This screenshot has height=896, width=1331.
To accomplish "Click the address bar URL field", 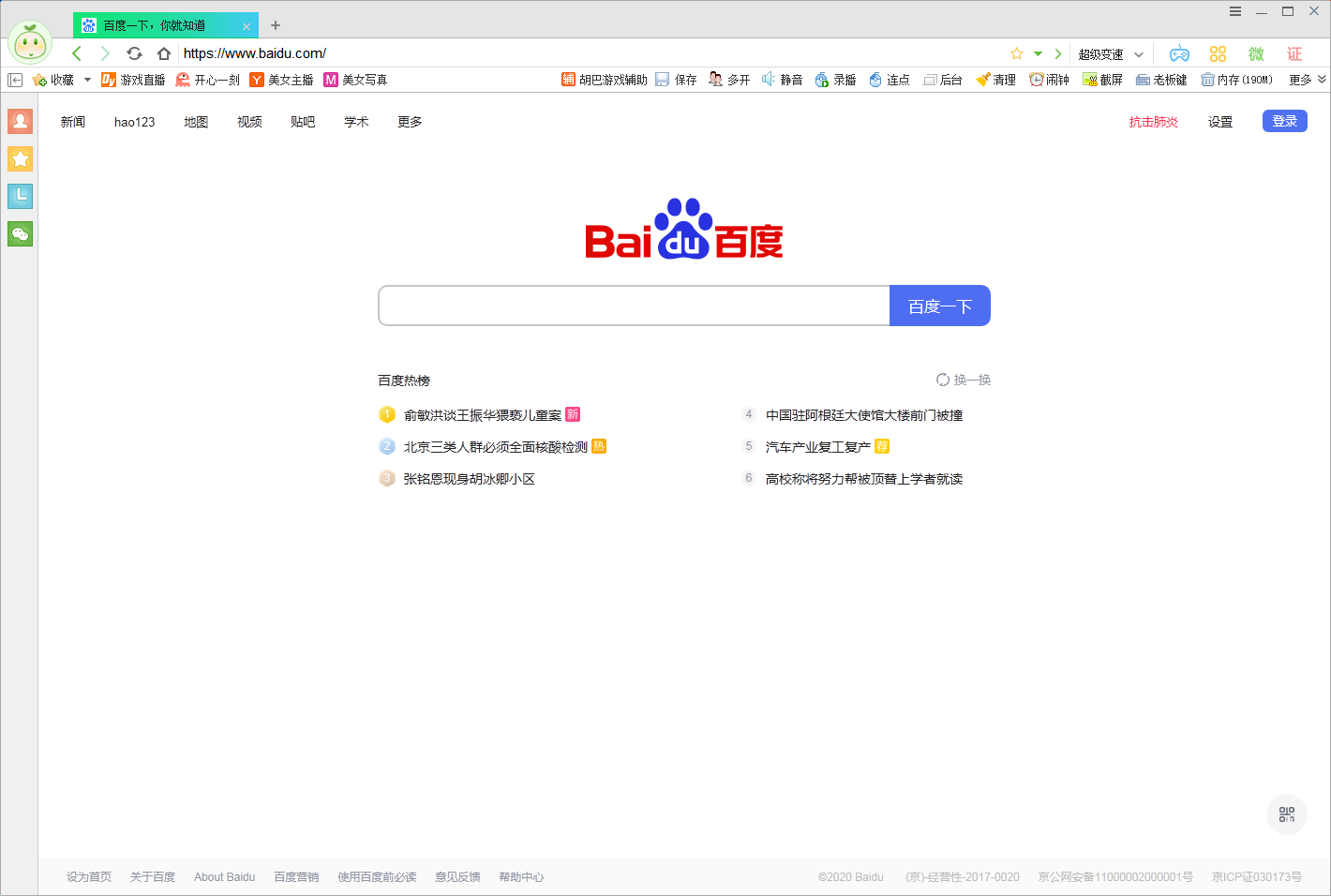I will (x=591, y=53).
